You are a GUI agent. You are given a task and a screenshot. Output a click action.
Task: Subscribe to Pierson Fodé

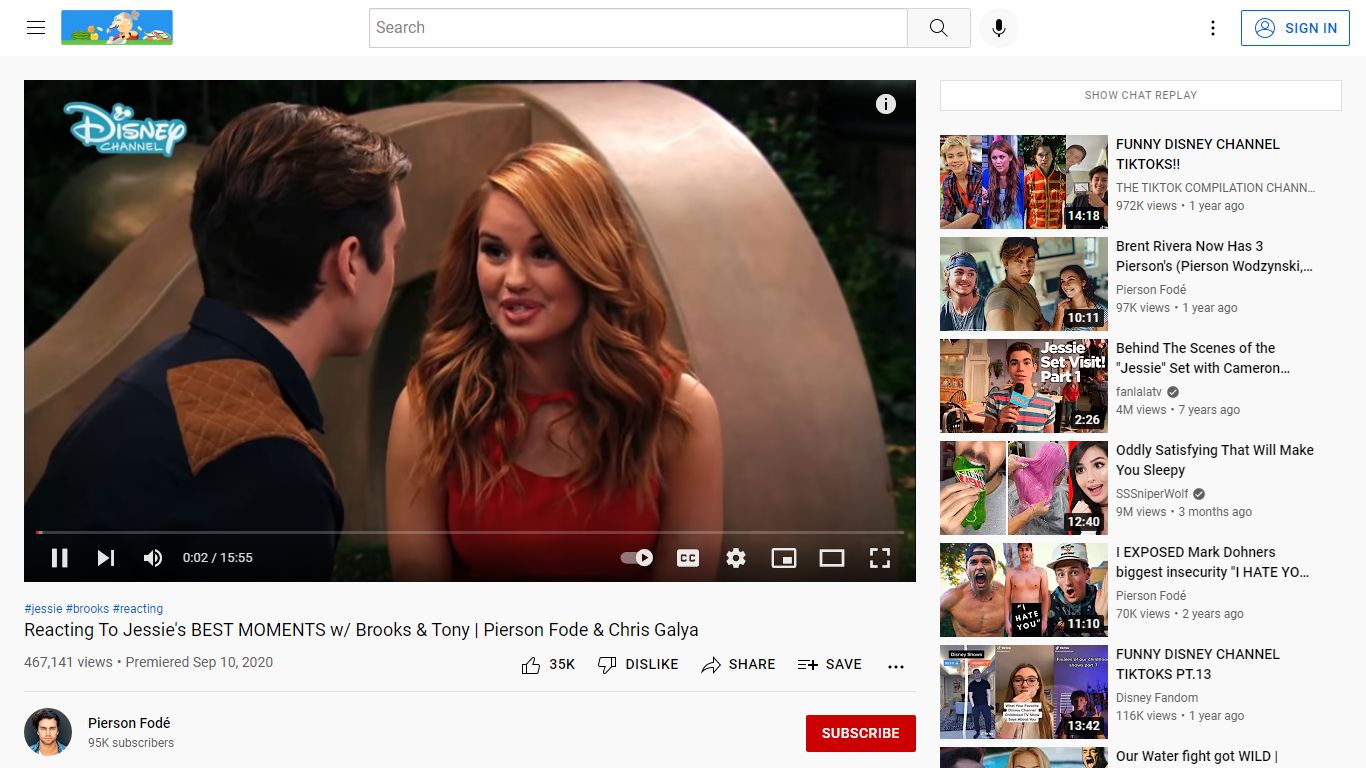tap(860, 733)
